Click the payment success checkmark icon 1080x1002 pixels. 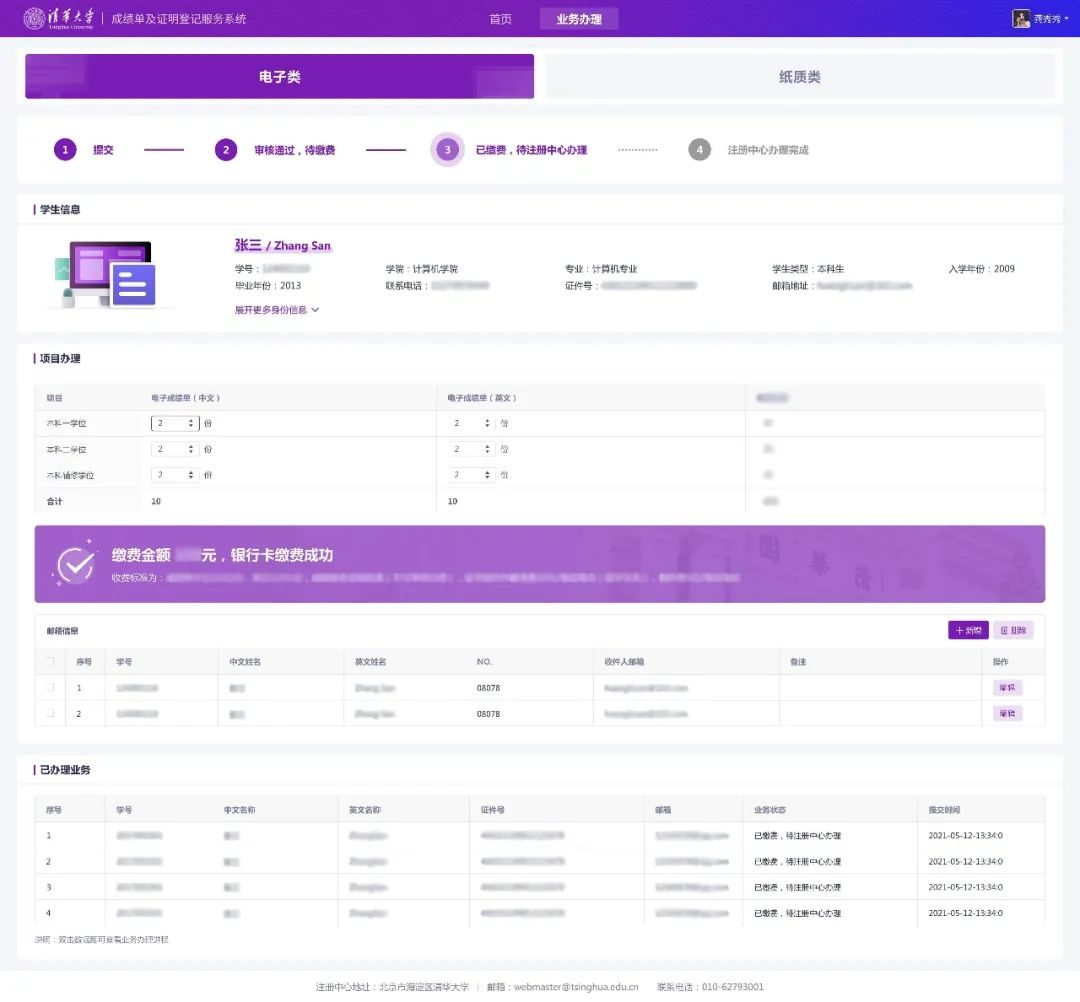[74, 565]
